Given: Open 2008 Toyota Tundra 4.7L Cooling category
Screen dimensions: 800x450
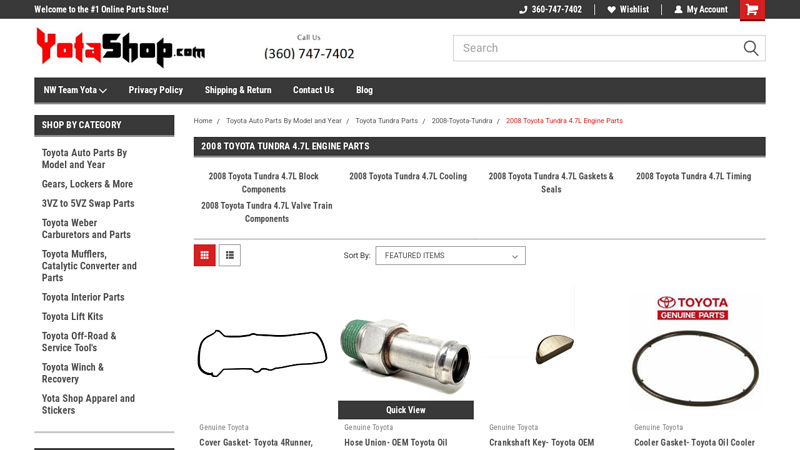Looking at the screenshot, I should point(408,176).
